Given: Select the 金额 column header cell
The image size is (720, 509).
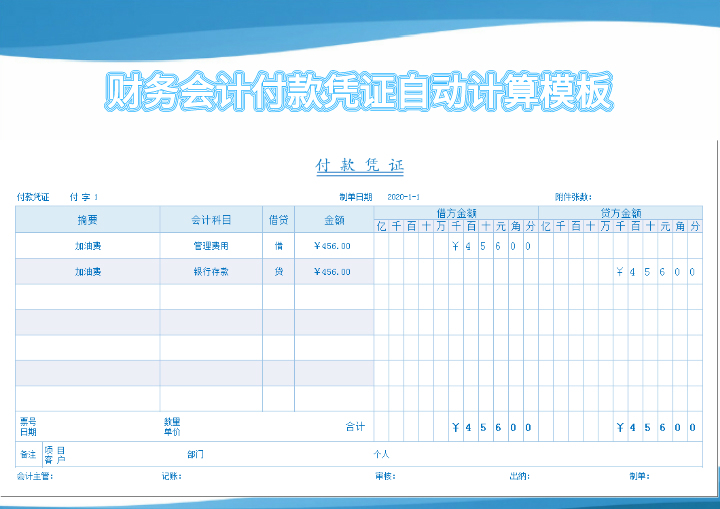Looking at the screenshot, I should click(334, 219).
